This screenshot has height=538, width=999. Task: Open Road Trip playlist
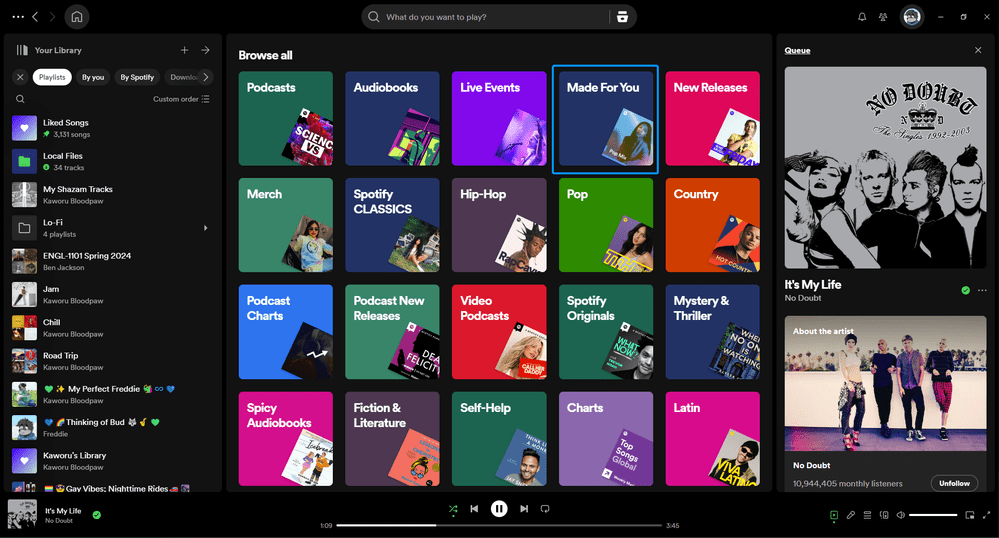tap(113, 361)
